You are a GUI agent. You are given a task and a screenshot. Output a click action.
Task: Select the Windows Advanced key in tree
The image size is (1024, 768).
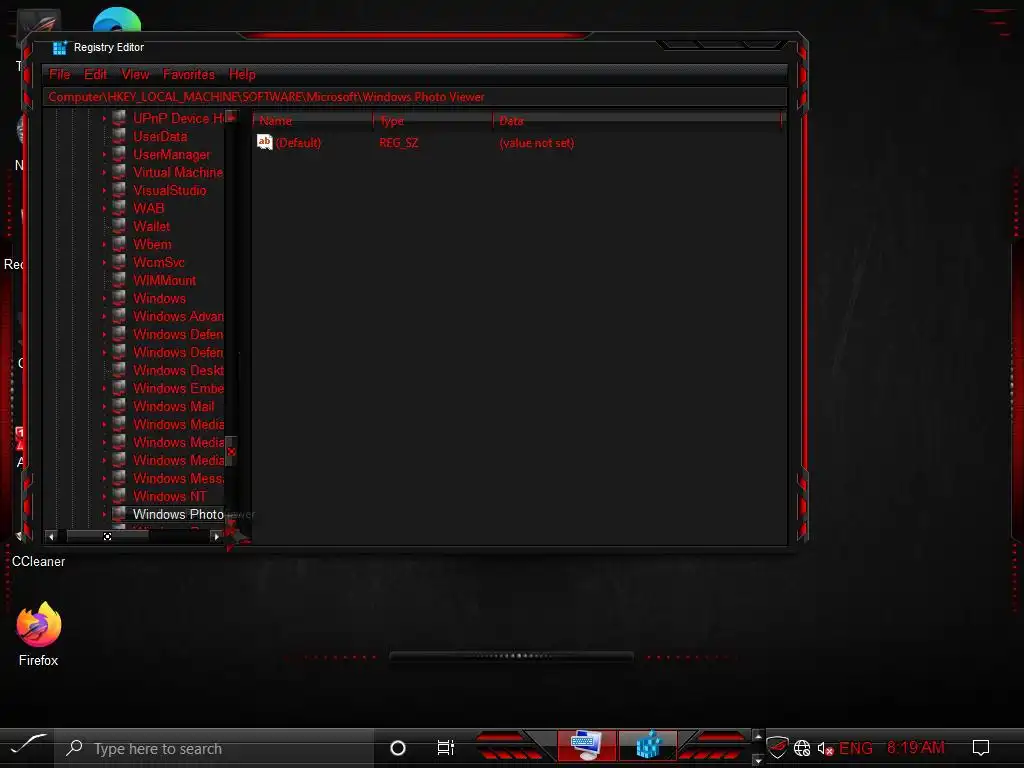pyautogui.click(x=178, y=316)
